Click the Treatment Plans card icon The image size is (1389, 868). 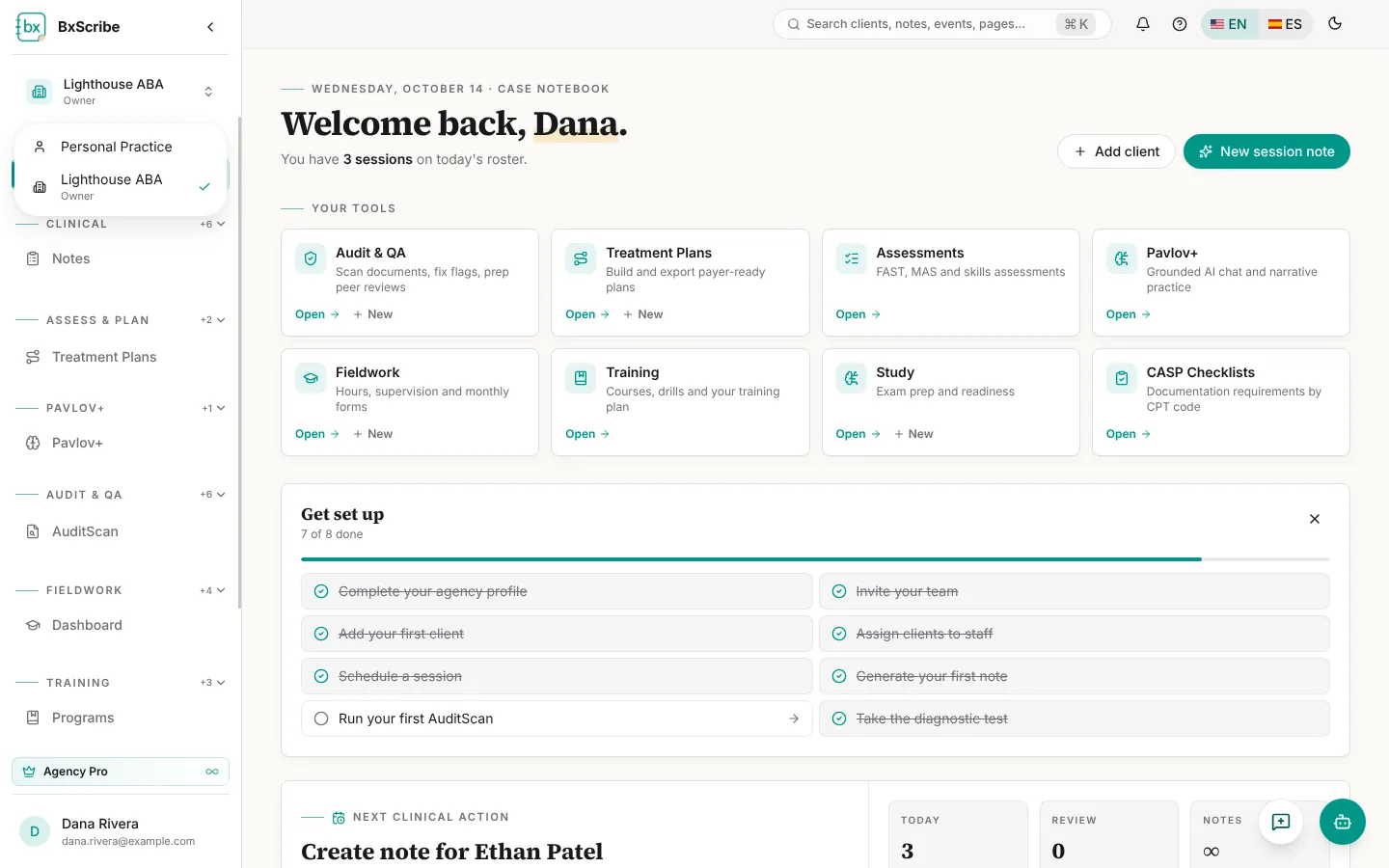581,258
